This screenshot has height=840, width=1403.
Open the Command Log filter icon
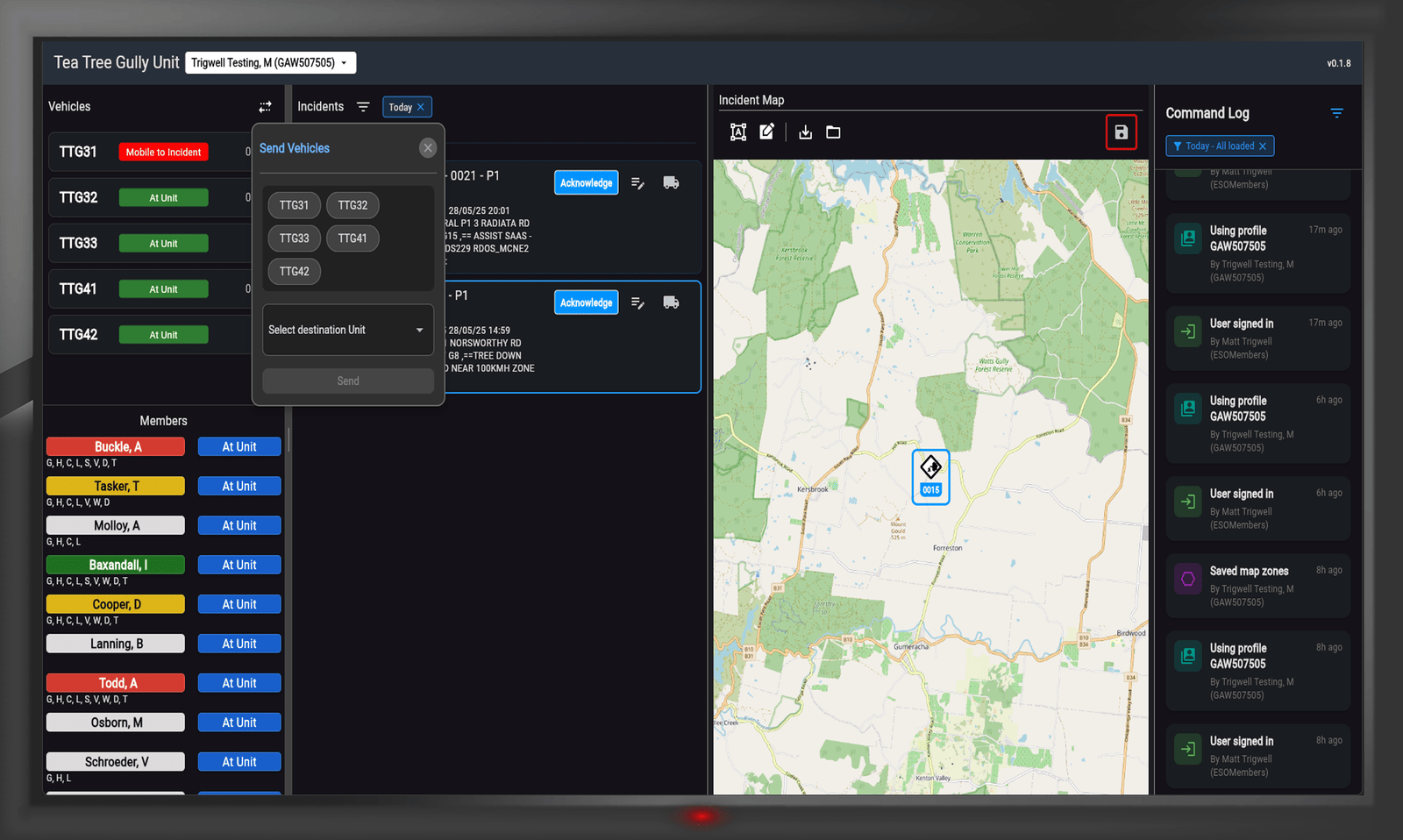[1336, 112]
